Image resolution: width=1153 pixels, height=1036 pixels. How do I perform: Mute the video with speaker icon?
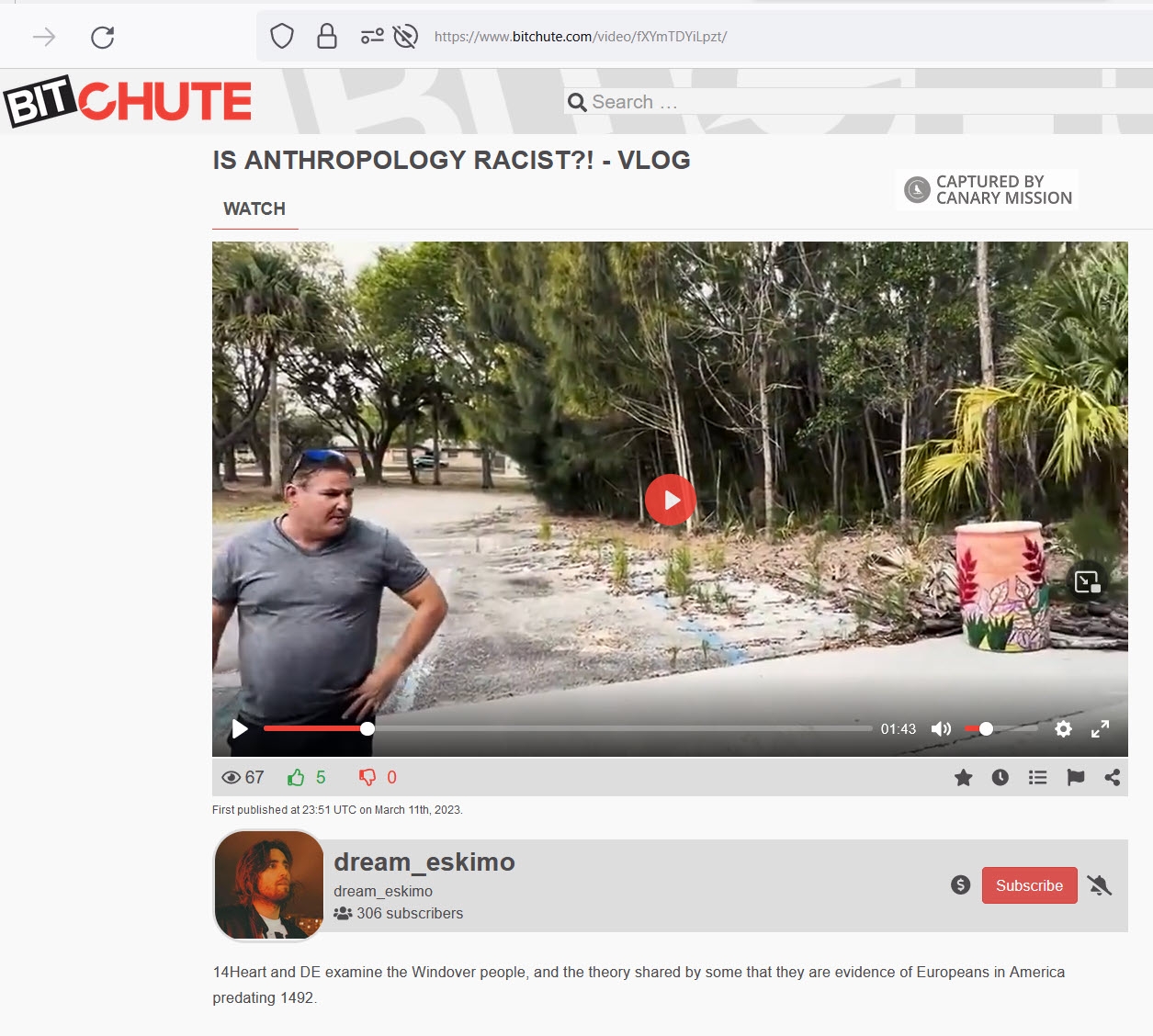click(x=941, y=729)
